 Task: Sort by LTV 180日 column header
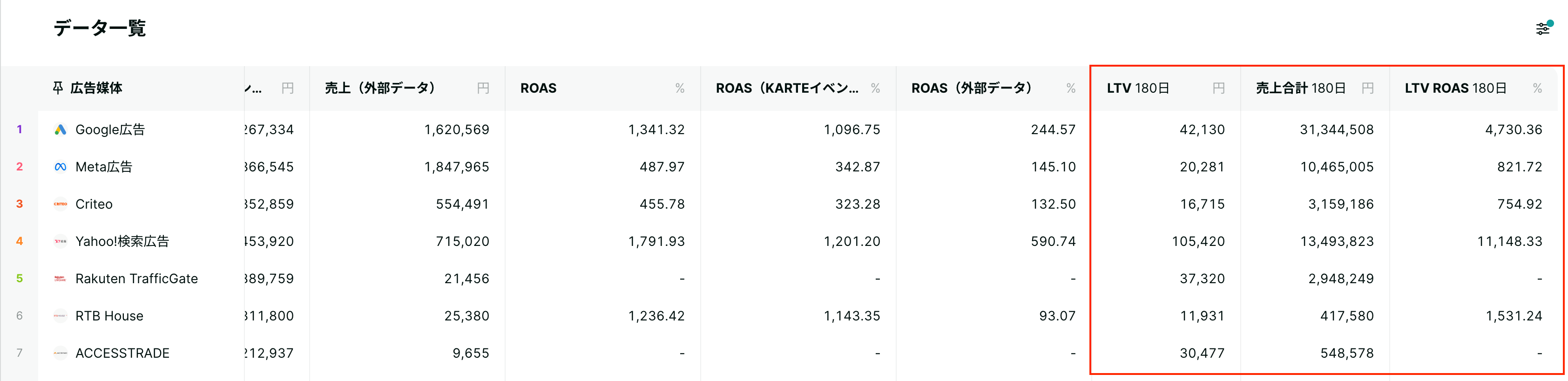tap(1138, 88)
